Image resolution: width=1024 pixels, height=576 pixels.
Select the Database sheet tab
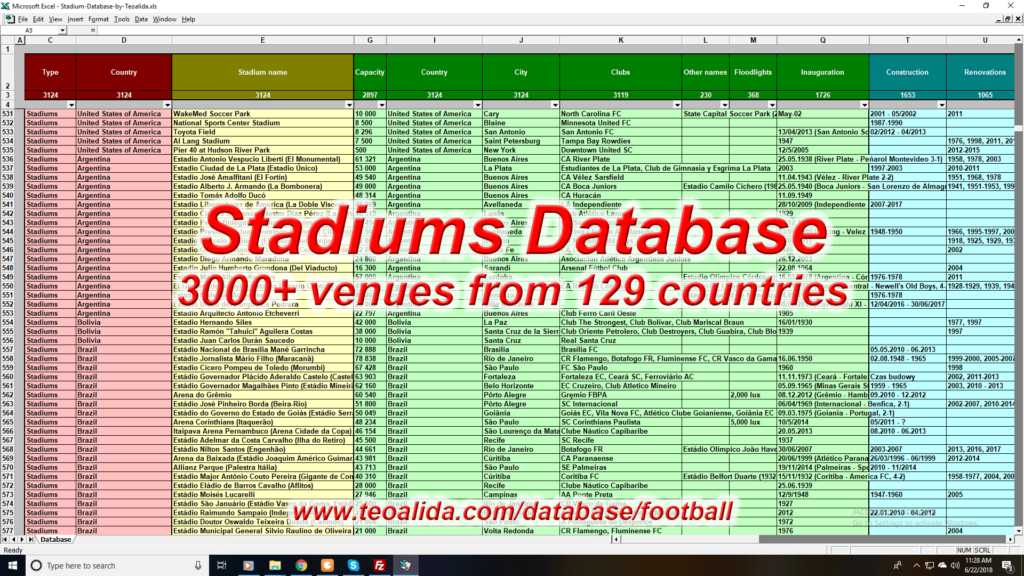tap(55, 540)
